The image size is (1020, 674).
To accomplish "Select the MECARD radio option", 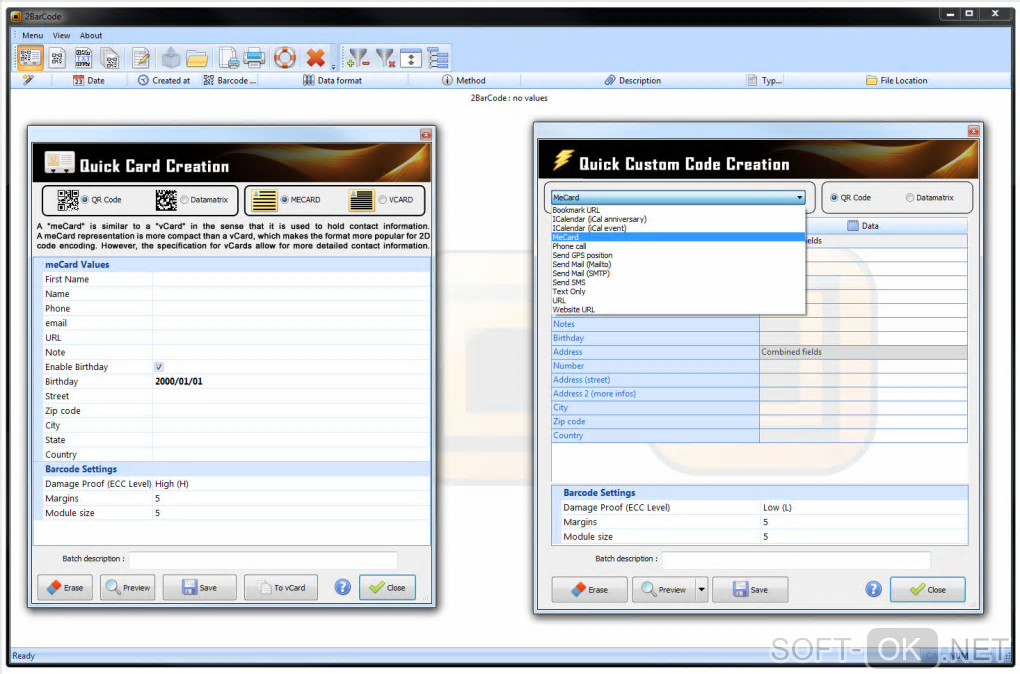I will 284,200.
